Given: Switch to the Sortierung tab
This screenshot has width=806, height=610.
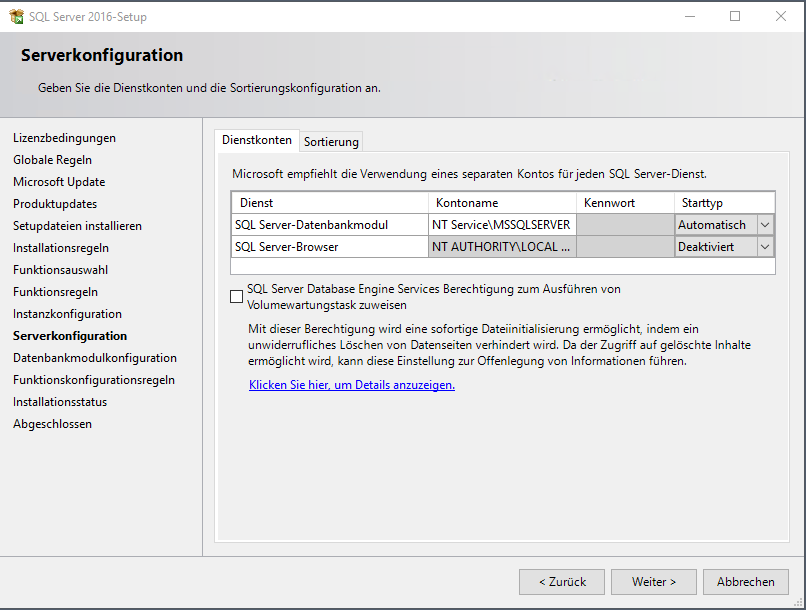Looking at the screenshot, I should click(331, 142).
